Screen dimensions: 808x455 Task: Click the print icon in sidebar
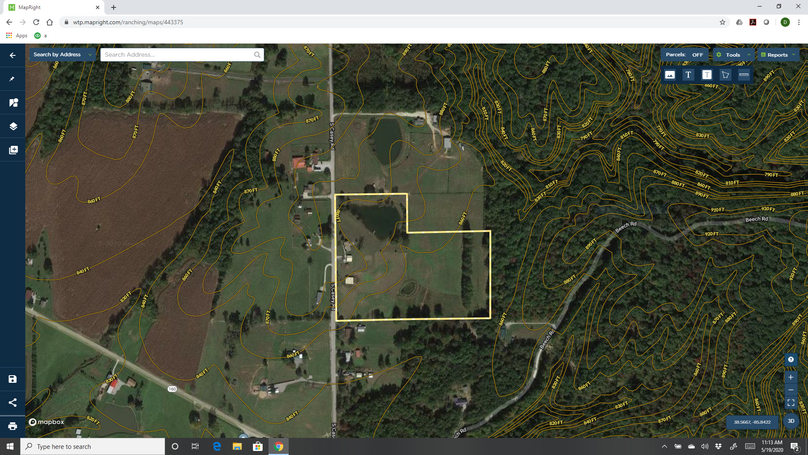(13, 426)
